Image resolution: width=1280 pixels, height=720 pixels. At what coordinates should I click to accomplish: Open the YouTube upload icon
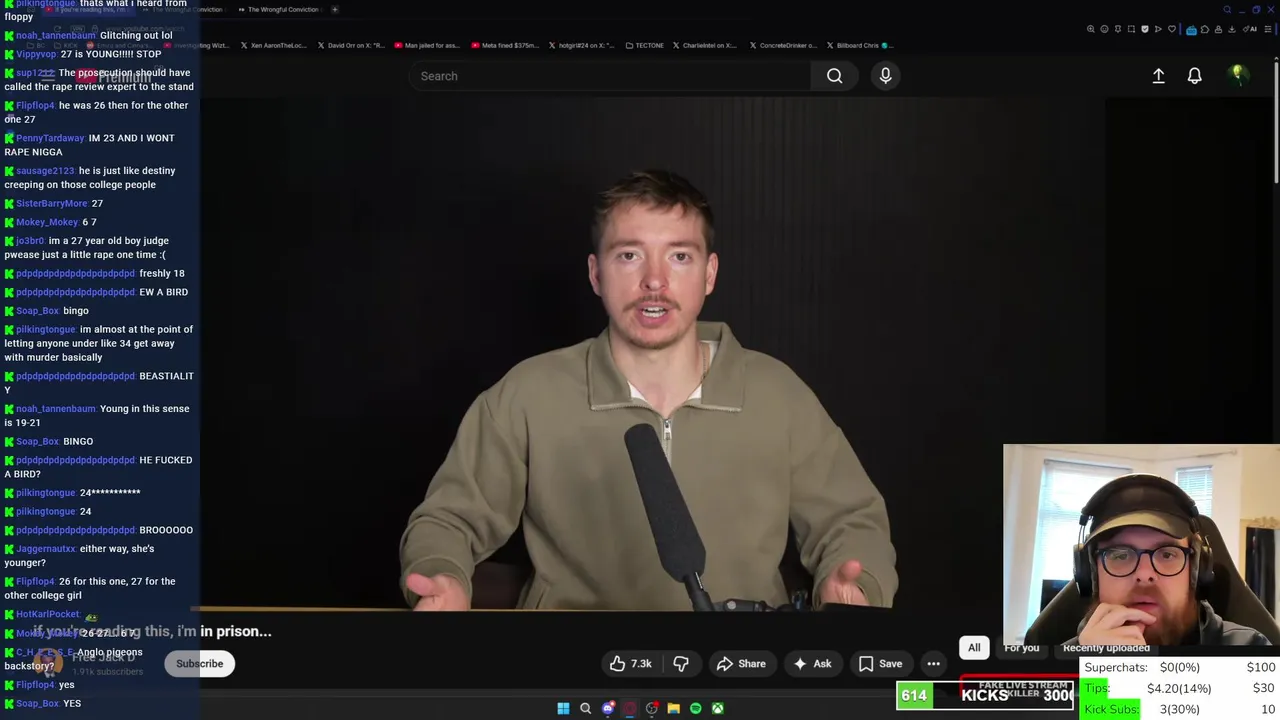click(1158, 76)
